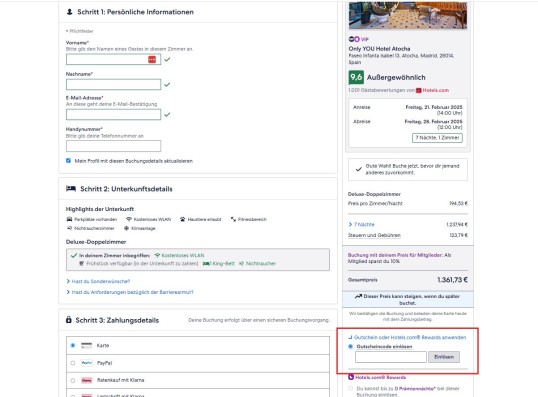Image resolution: width=538 pixels, height=397 pixels.
Task: Click into the Vorname input field
Action: 113,59
